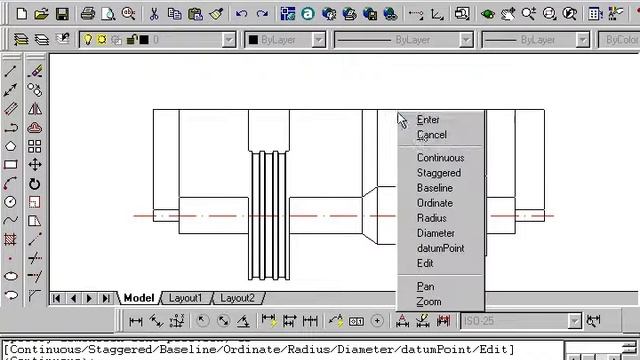640x360 pixels.
Task: Select the Trim modify tool
Action: (x=35, y=258)
